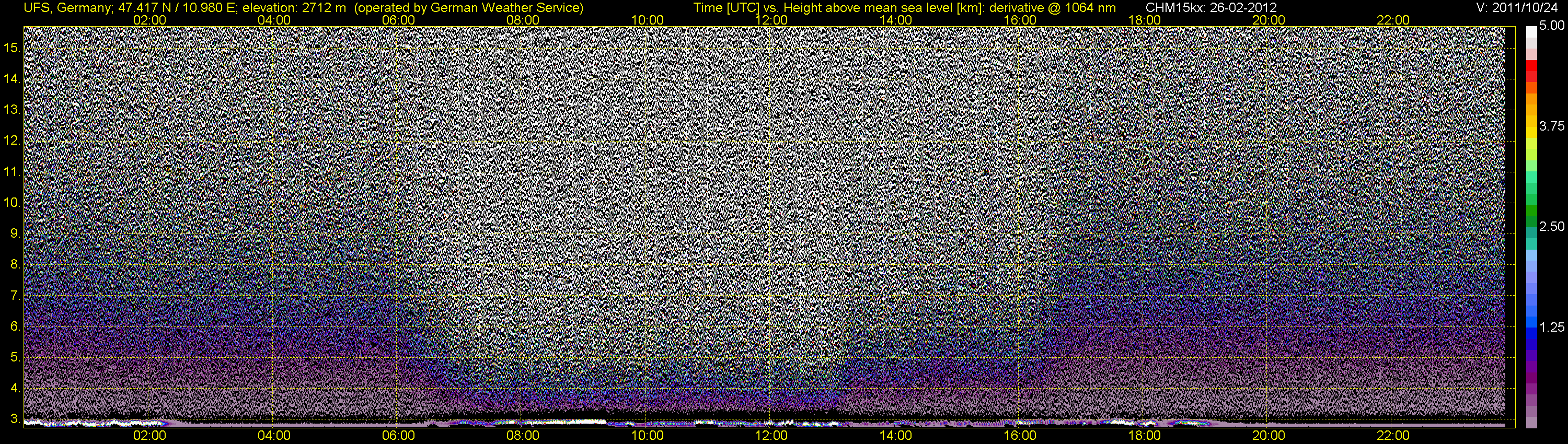Click the color scale value "2.50"

coord(1552,227)
